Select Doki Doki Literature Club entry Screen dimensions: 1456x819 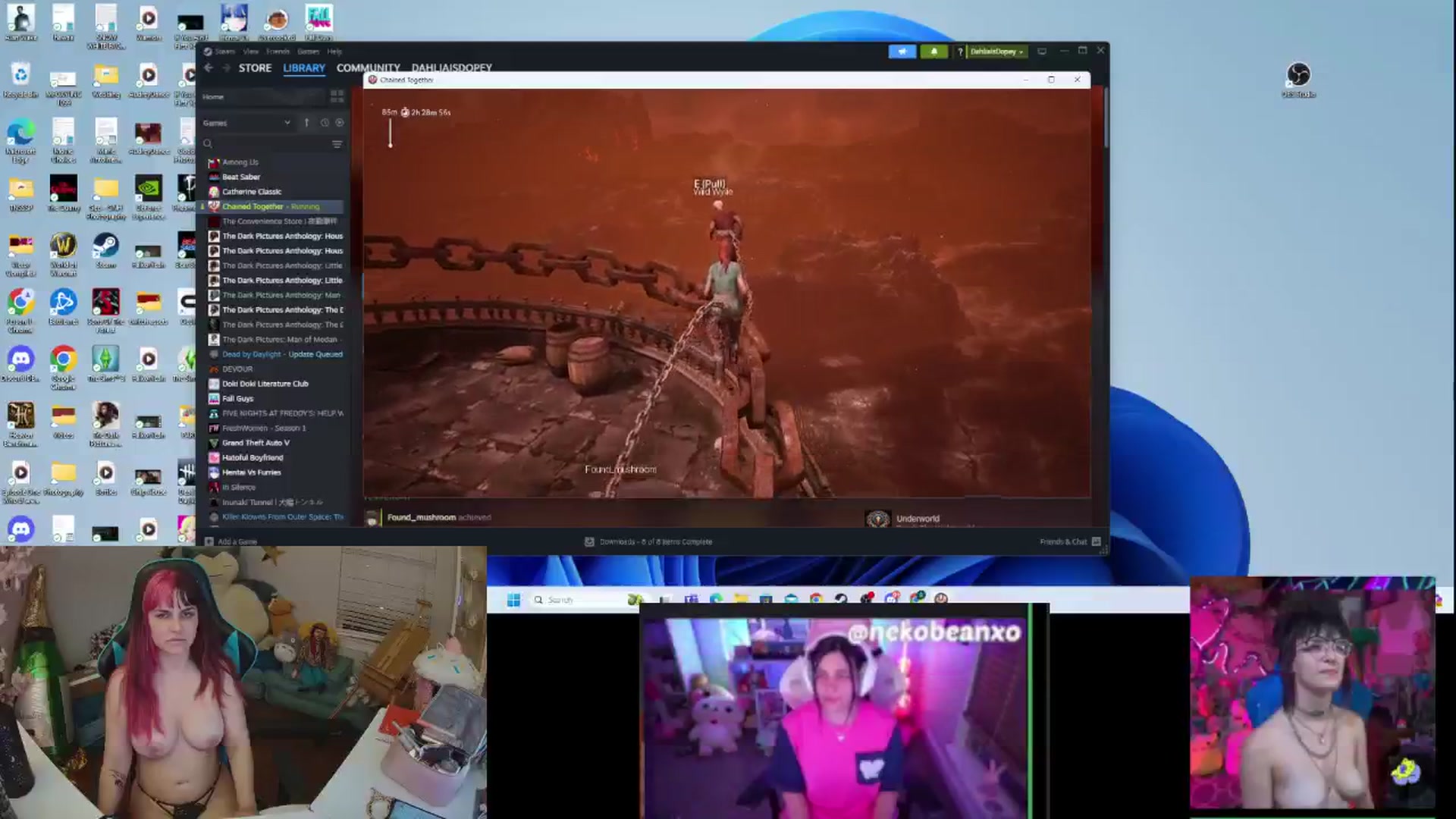(275, 384)
